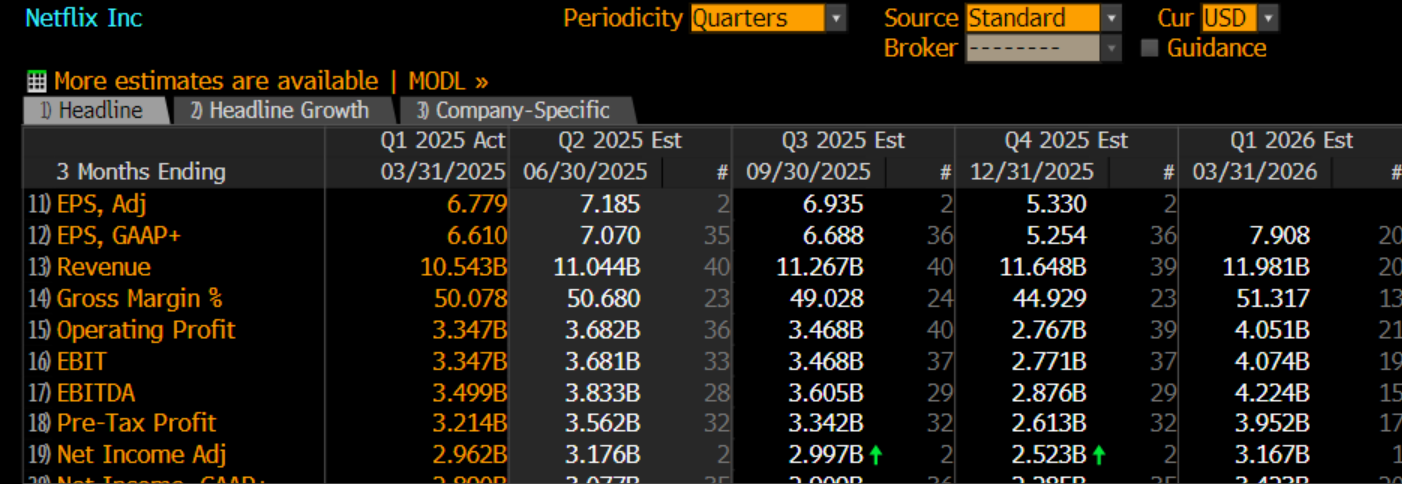Select the Operating Profit row label
The height and width of the screenshot is (484, 1402).
click(146, 330)
